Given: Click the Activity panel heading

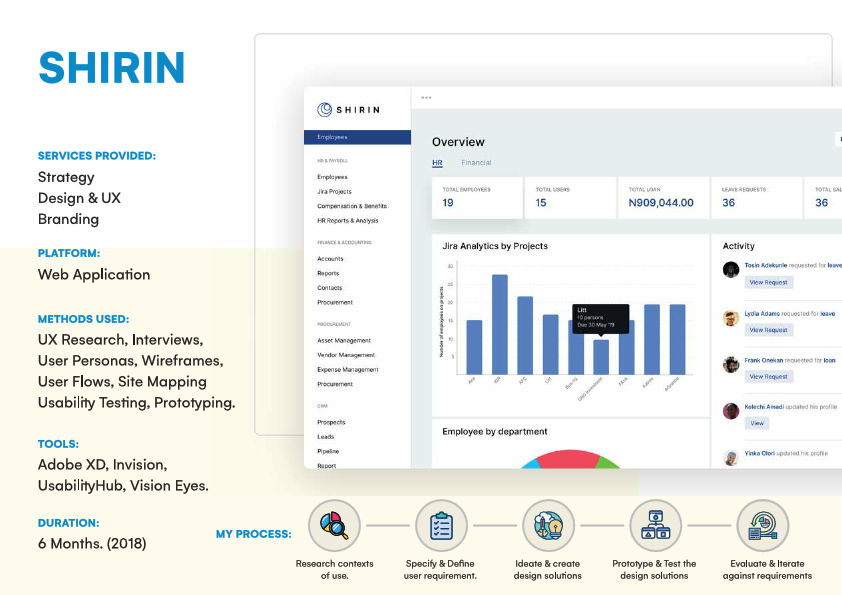Looking at the screenshot, I should point(738,246).
